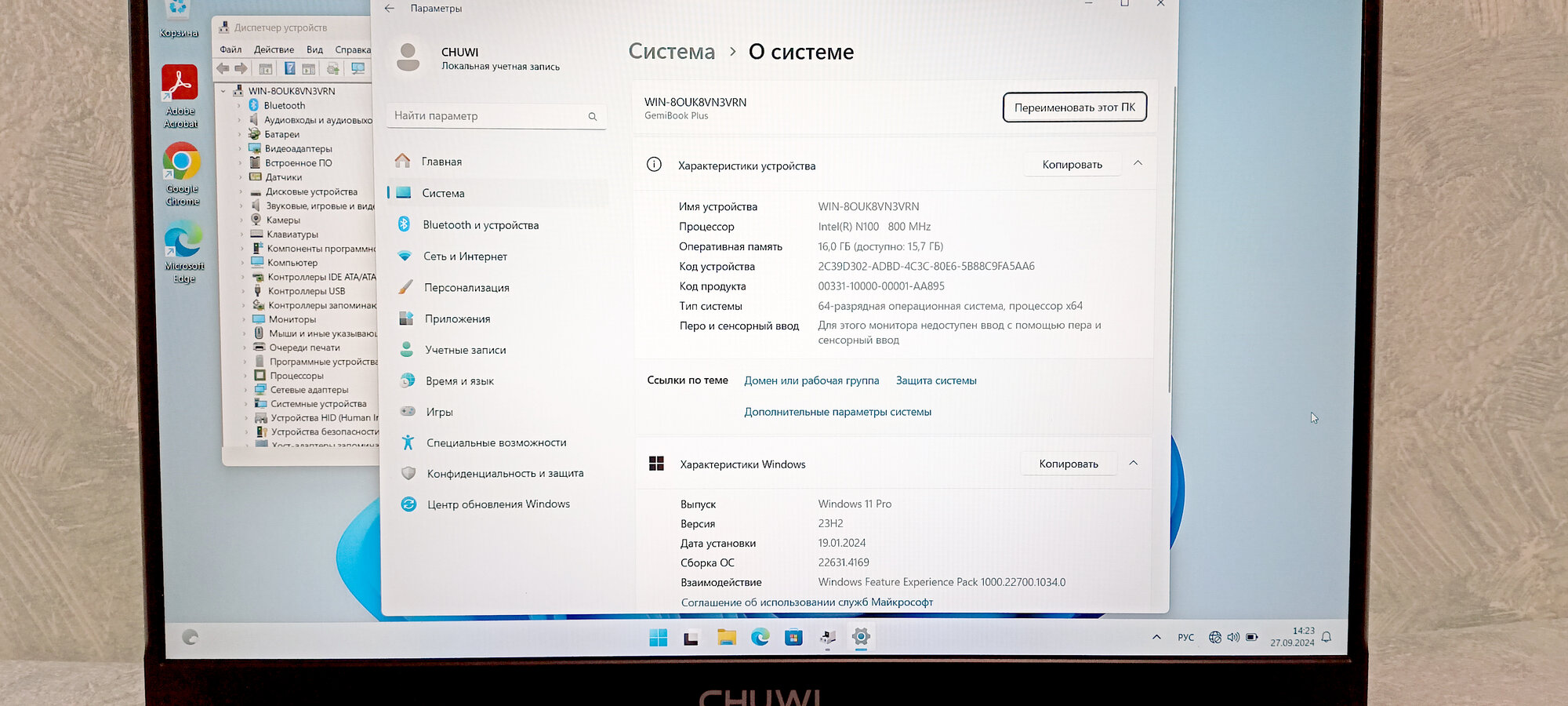Open the Вид menu in Device Manager

point(314,49)
